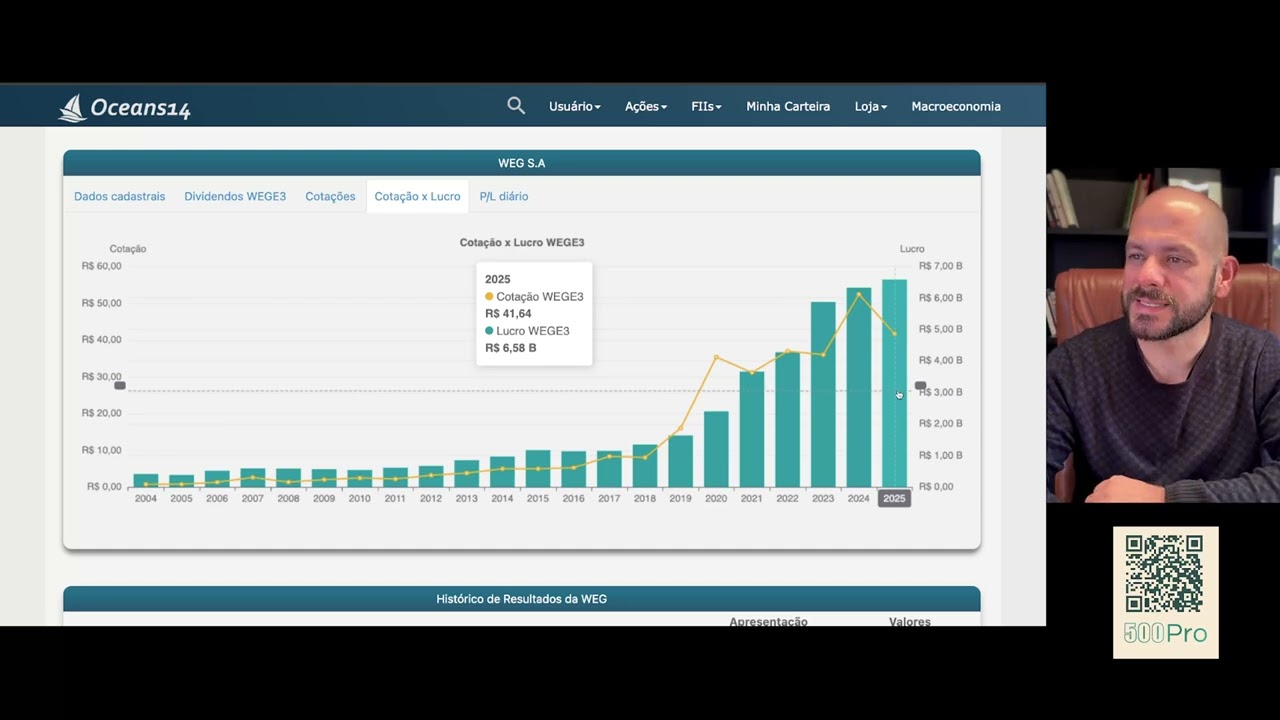
Task: Expand the Usuário dropdown menu
Action: 575,106
